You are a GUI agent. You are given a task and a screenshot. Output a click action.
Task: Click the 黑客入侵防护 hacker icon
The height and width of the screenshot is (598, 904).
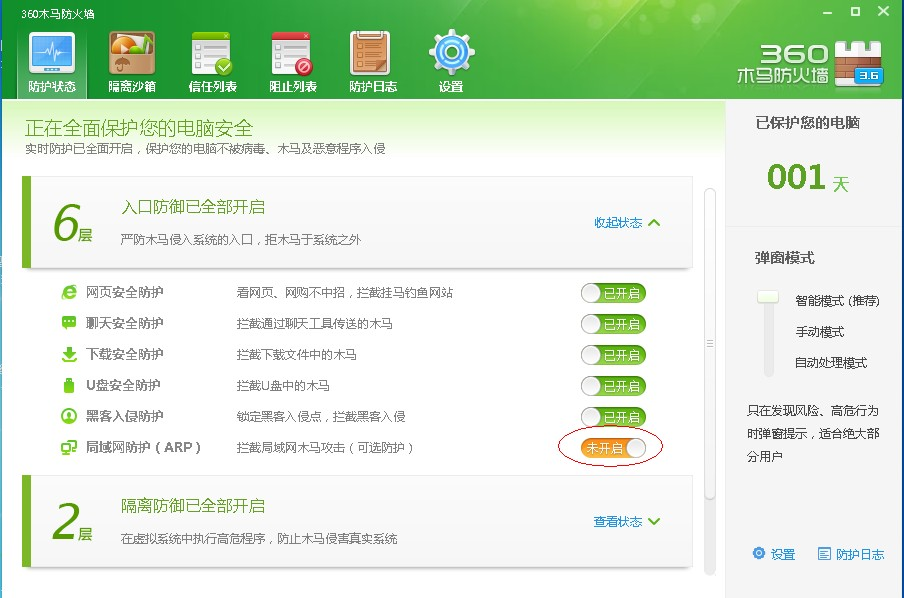point(69,416)
